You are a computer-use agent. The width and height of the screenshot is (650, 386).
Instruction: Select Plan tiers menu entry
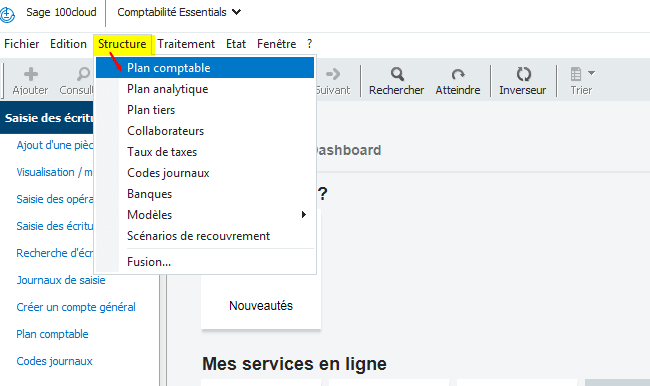coord(205,110)
